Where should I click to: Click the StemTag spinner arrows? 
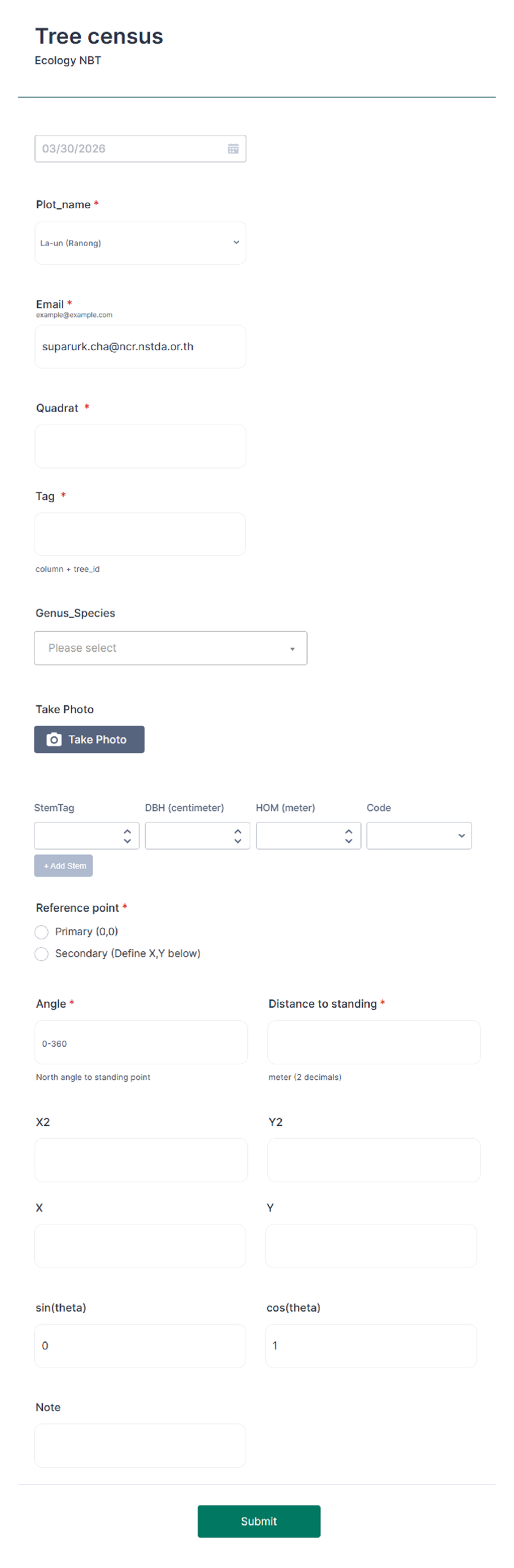(x=127, y=835)
